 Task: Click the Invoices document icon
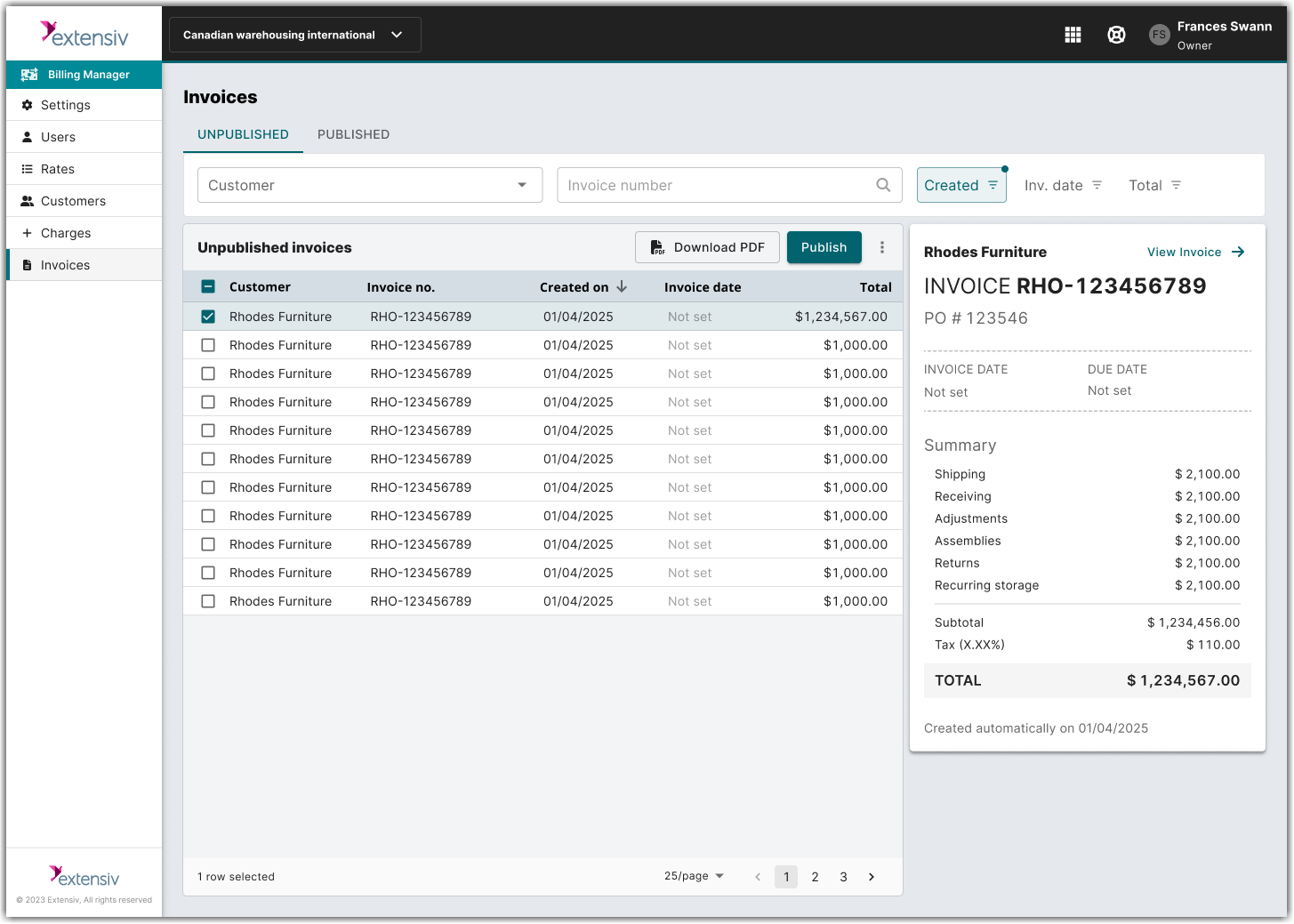[27, 265]
